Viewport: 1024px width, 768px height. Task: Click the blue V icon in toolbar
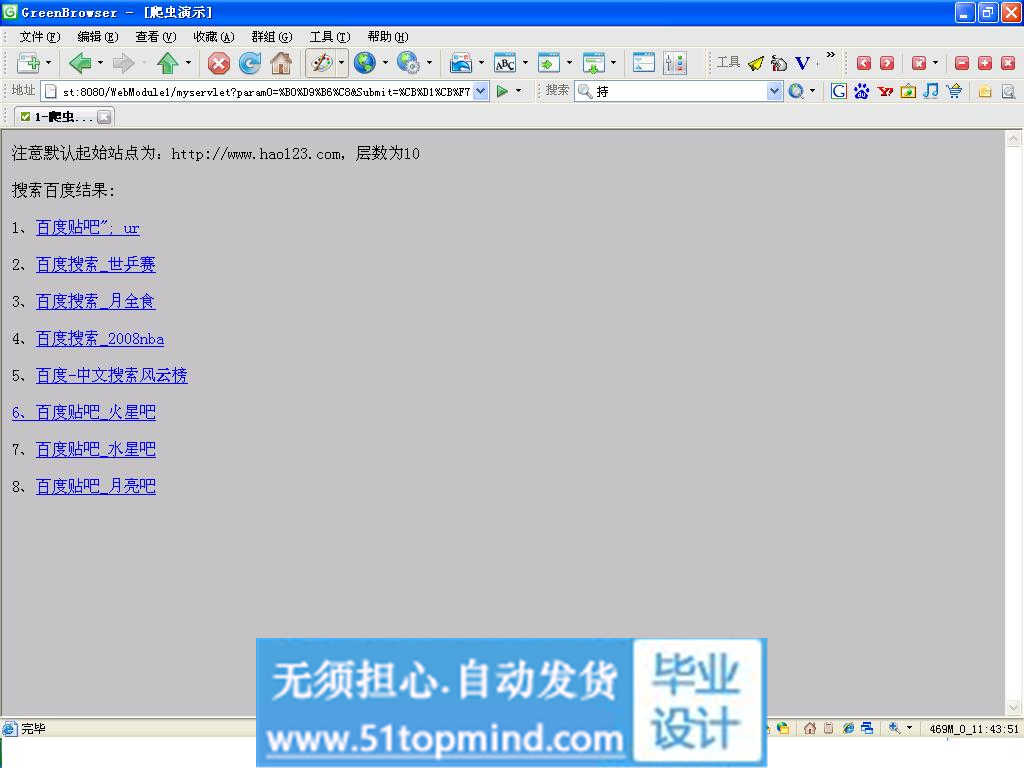(x=802, y=63)
